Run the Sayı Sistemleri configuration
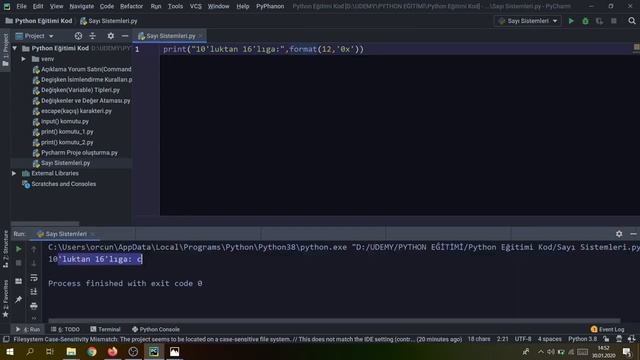Image resolution: width=640 pixels, height=360 pixels. pyautogui.click(x=571, y=21)
